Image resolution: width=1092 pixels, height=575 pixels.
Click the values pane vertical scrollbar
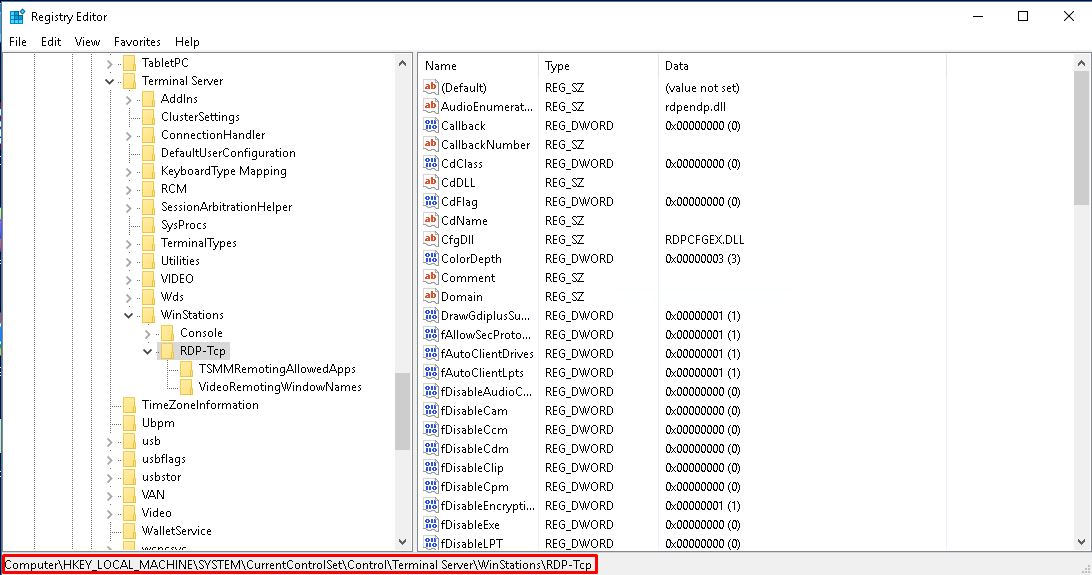click(x=1082, y=300)
